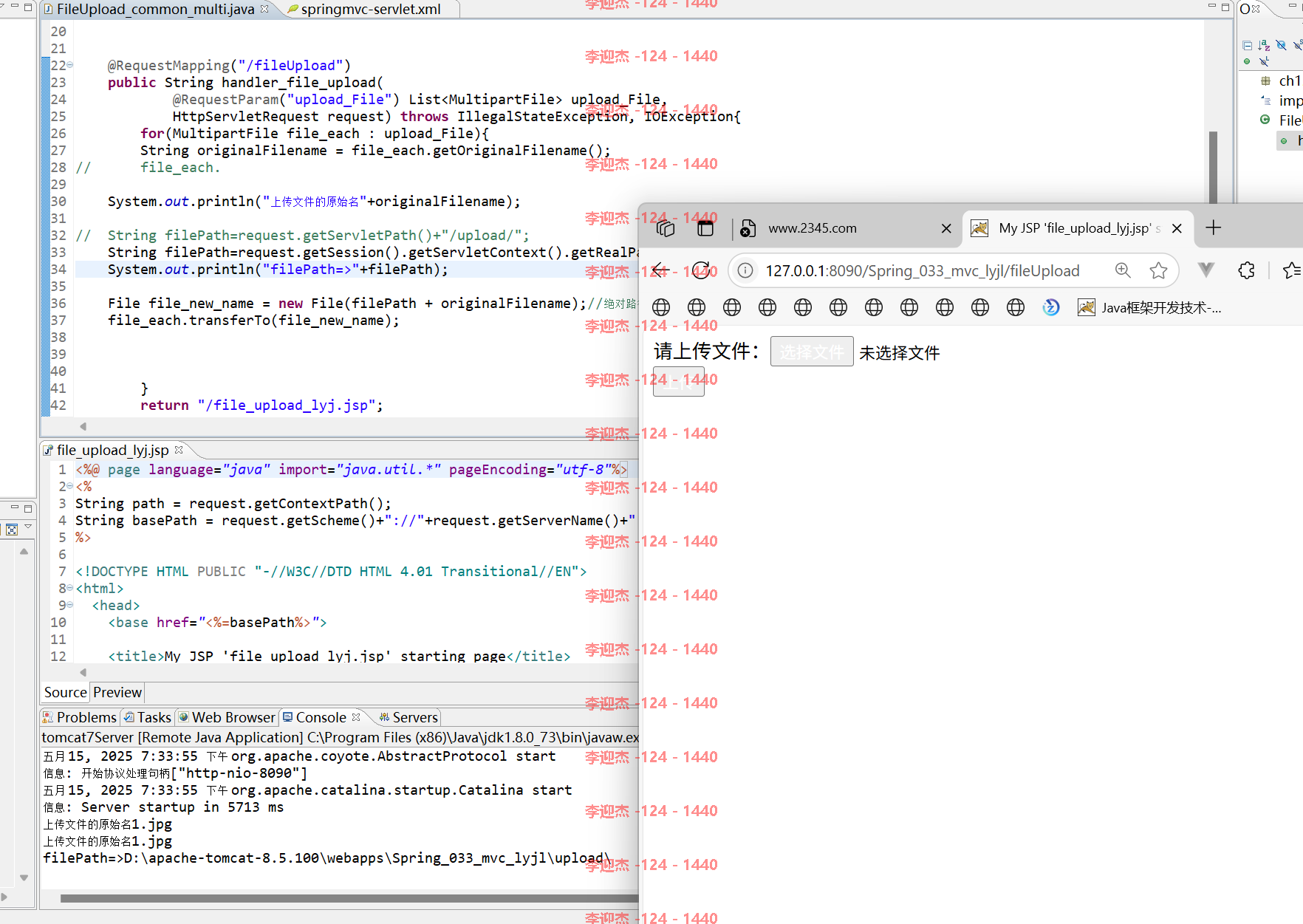Collapse the scriptlet fold at JSP line 2
The image size is (1303, 924).
[x=70, y=486]
